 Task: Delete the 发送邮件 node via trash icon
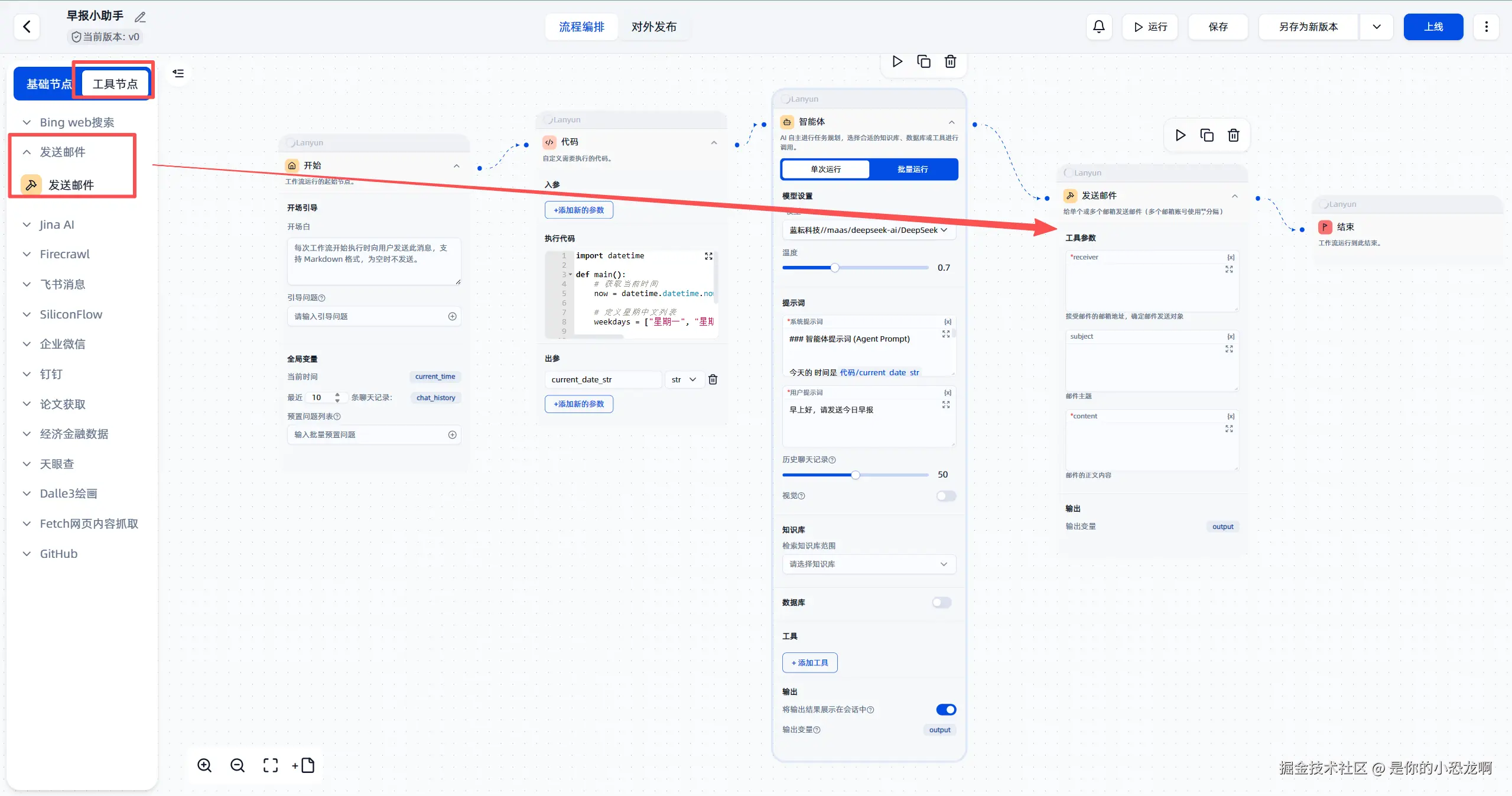(x=1233, y=135)
